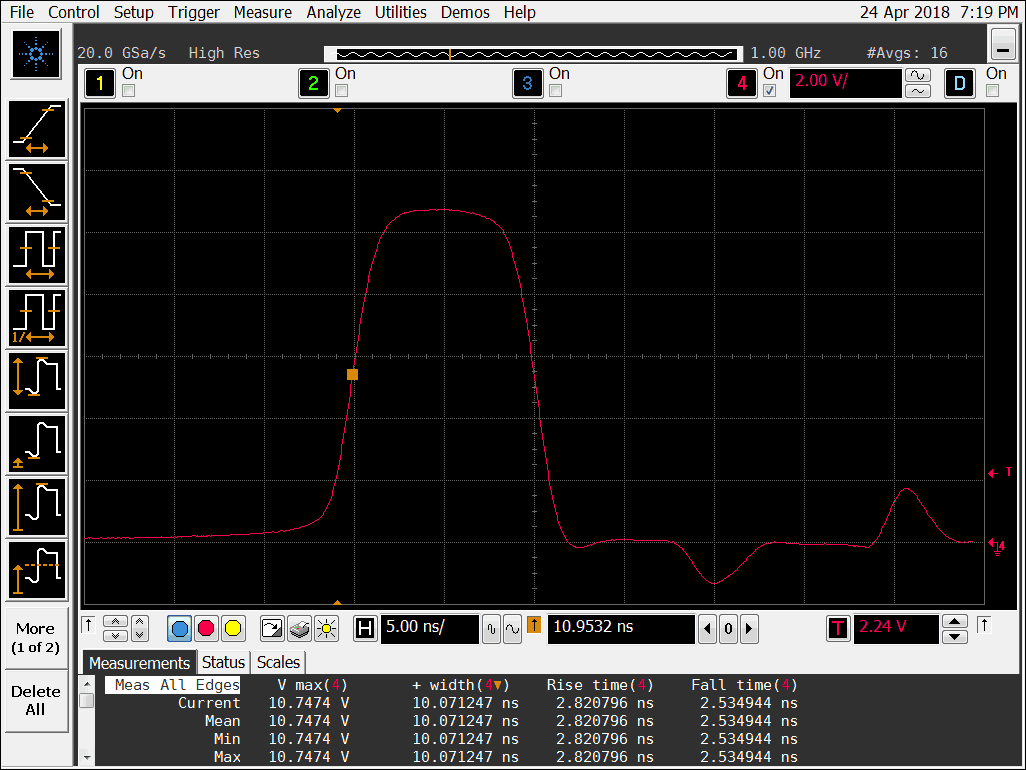Switch to the Scales tab
The image size is (1026, 770).
[x=278, y=662]
